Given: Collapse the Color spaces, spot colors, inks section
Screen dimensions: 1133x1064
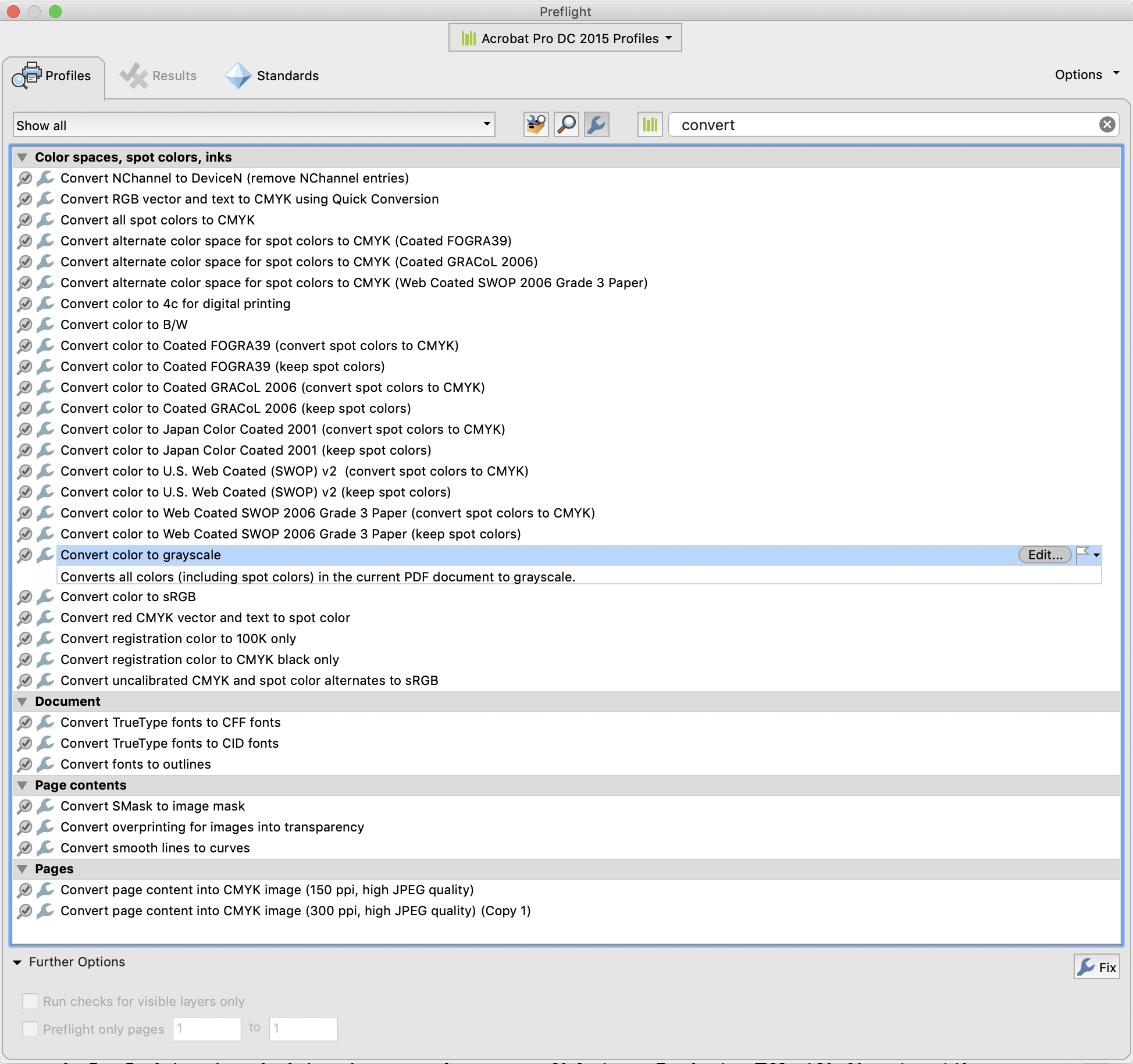Looking at the screenshot, I should coord(22,157).
